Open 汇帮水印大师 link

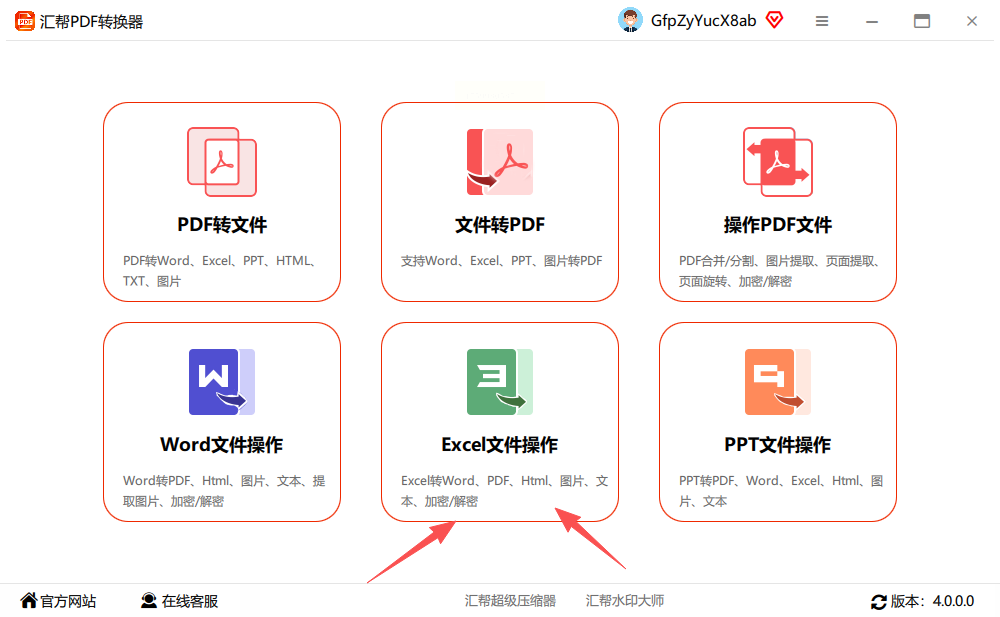click(624, 601)
